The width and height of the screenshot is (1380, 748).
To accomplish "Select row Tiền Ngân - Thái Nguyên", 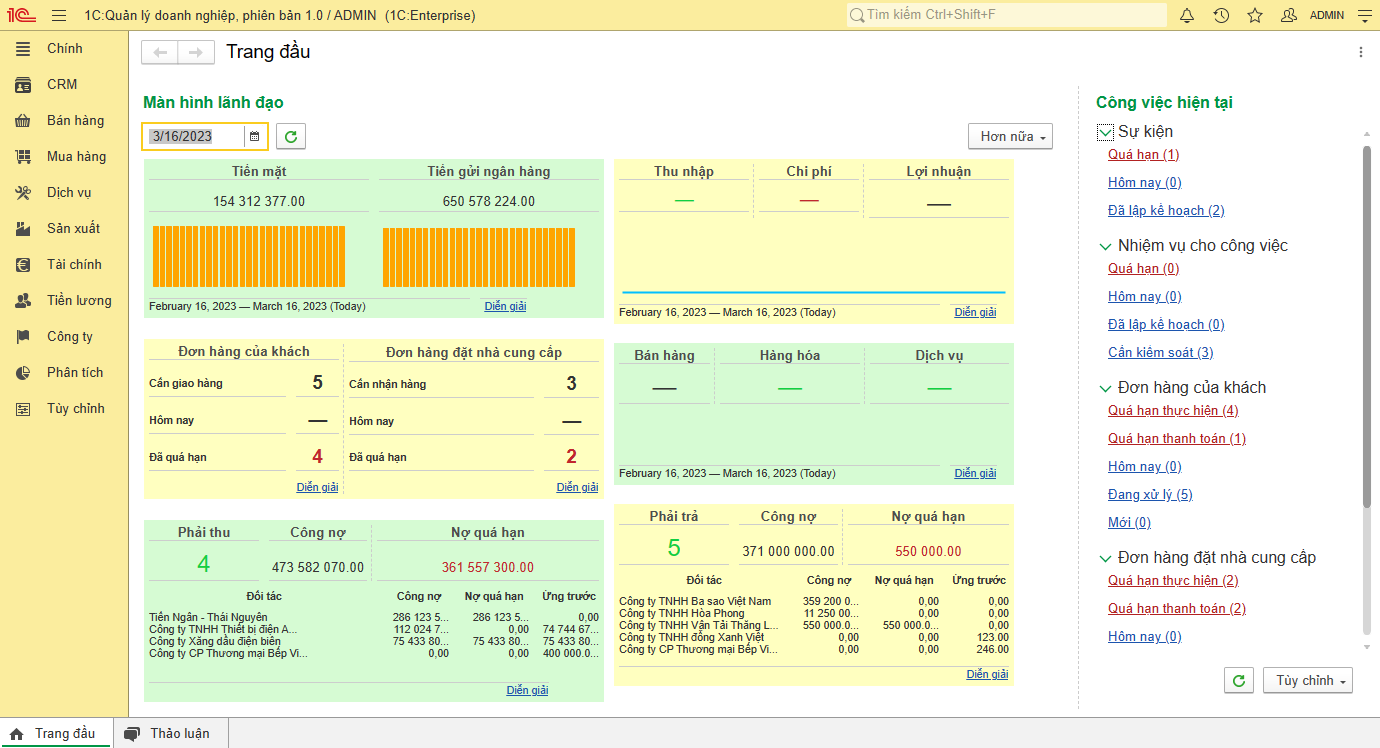I will (x=374, y=618).
